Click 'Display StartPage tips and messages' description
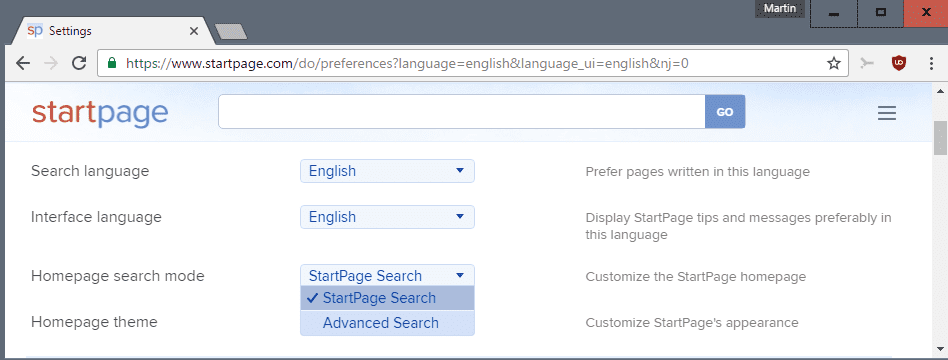 739,226
